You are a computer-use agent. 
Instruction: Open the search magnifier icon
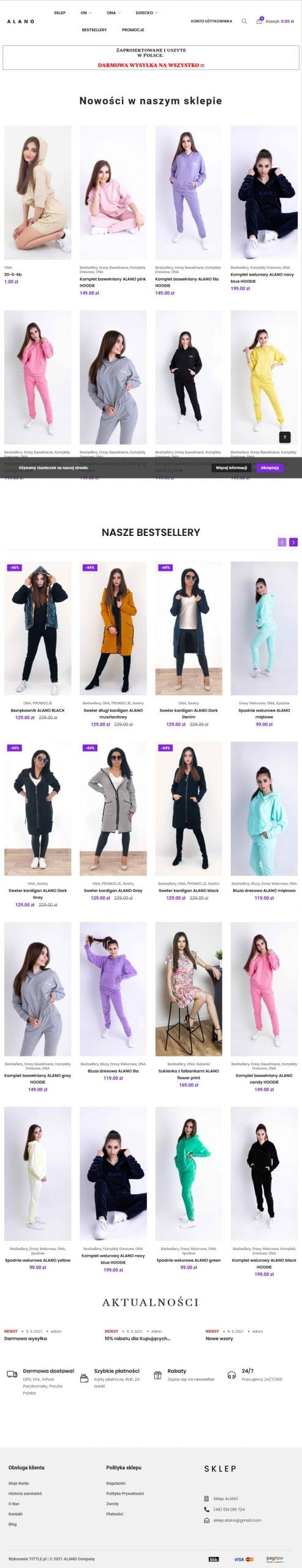[x=244, y=21]
